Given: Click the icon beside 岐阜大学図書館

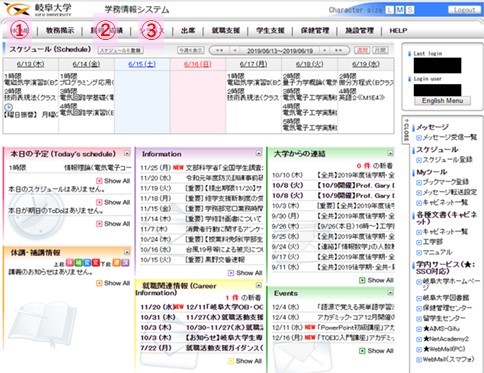Looking at the screenshot, I should point(419,298).
